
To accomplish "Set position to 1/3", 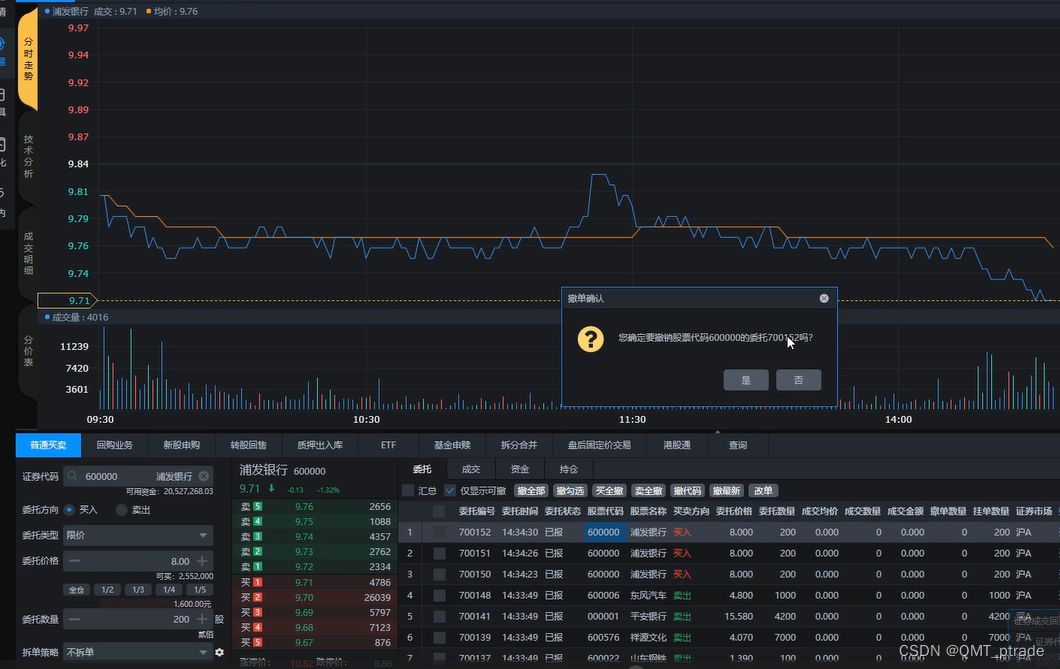I will click(x=138, y=590).
